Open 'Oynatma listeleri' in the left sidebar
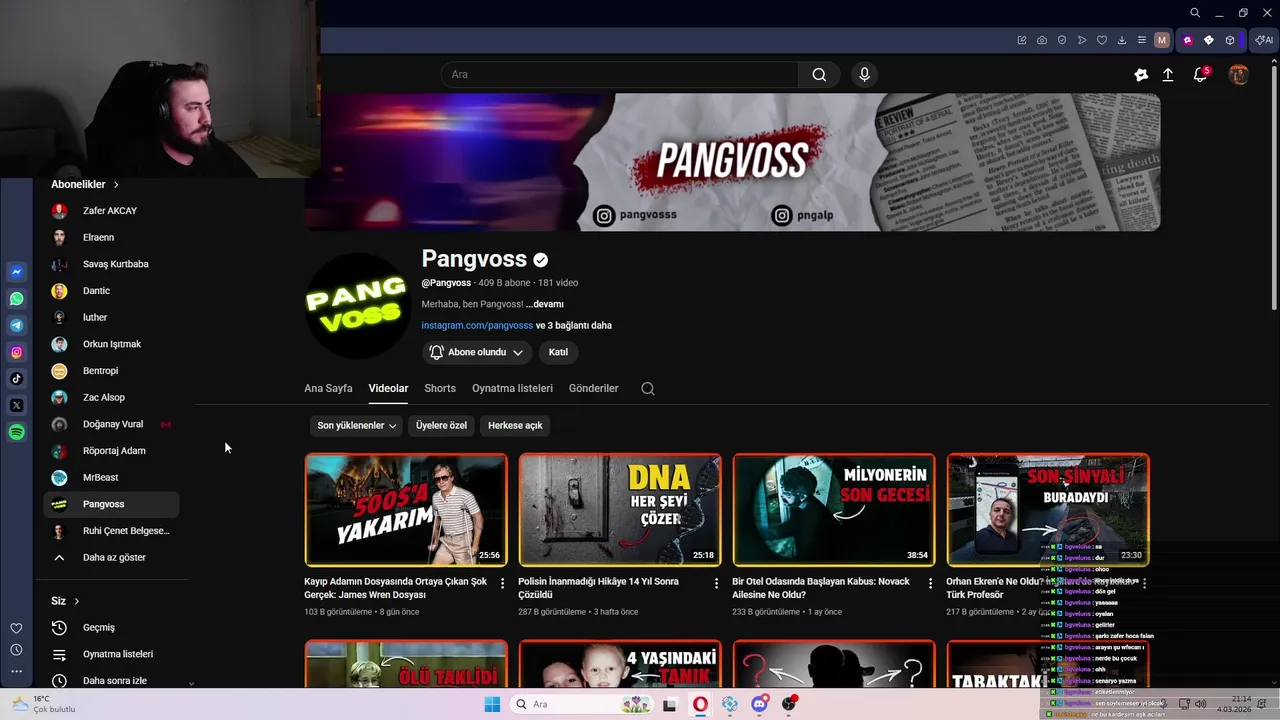 tap(111, 654)
